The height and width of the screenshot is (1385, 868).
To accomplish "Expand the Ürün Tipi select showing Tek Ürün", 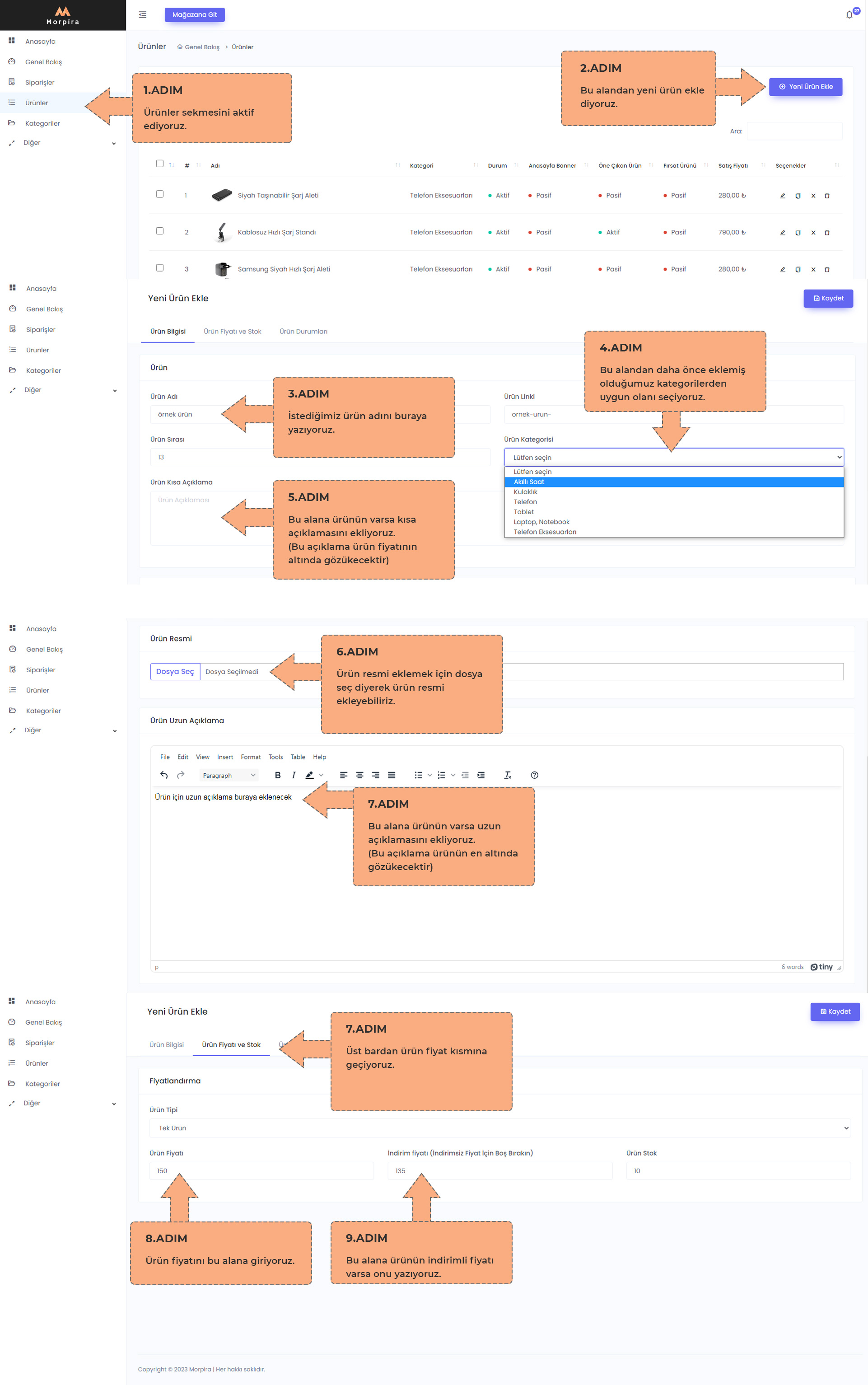I will click(x=499, y=1128).
